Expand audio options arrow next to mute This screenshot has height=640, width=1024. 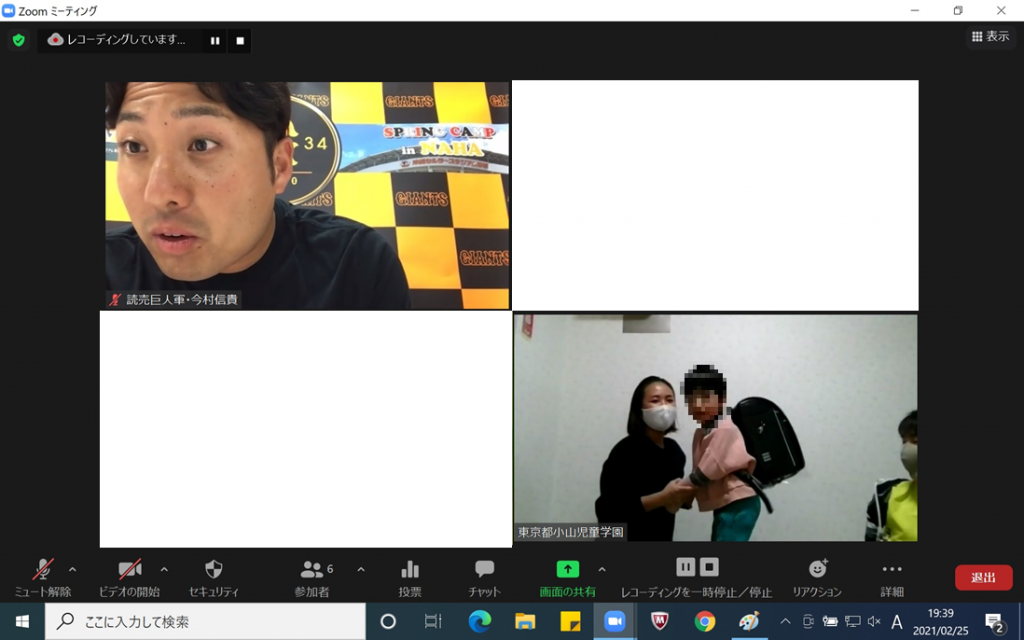coord(72,569)
